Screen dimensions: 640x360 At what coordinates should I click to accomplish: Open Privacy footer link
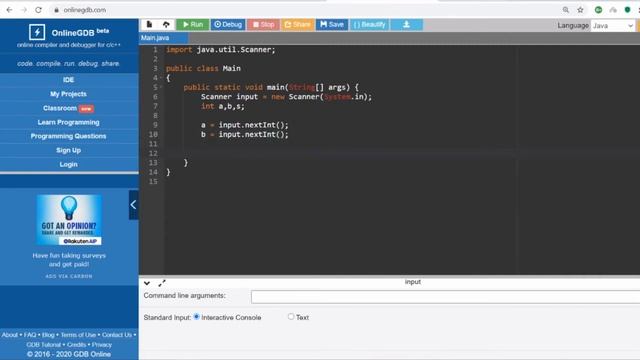[x=102, y=344]
